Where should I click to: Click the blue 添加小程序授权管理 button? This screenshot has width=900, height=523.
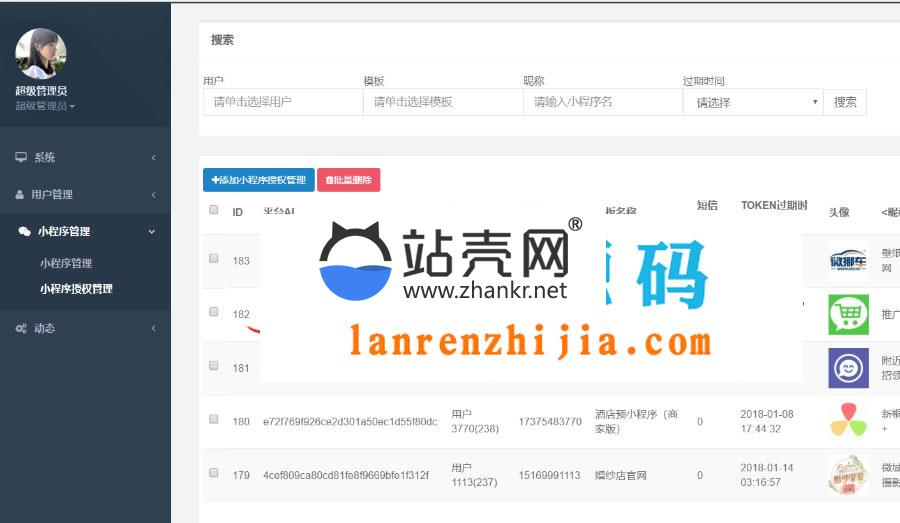258,180
